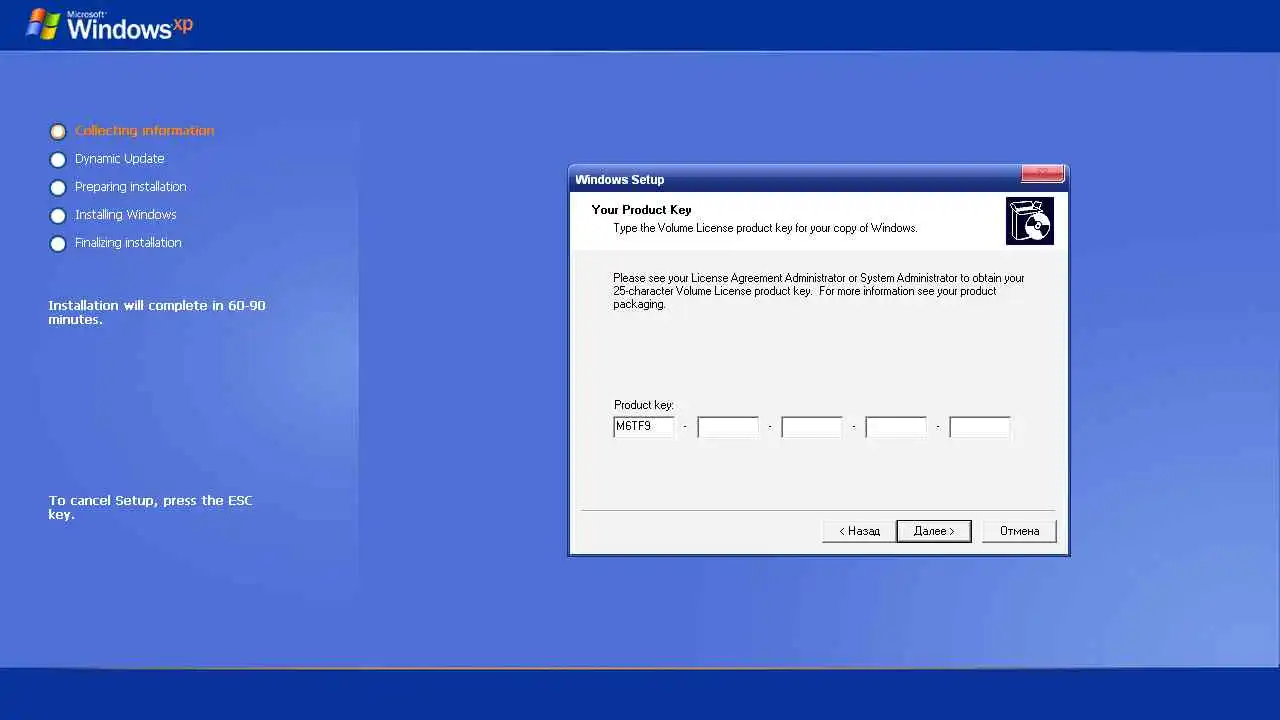Viewport: 1280px width, 720px height.
Task: Click the Installing Windows step indicator
Action: tap(58, 215)
